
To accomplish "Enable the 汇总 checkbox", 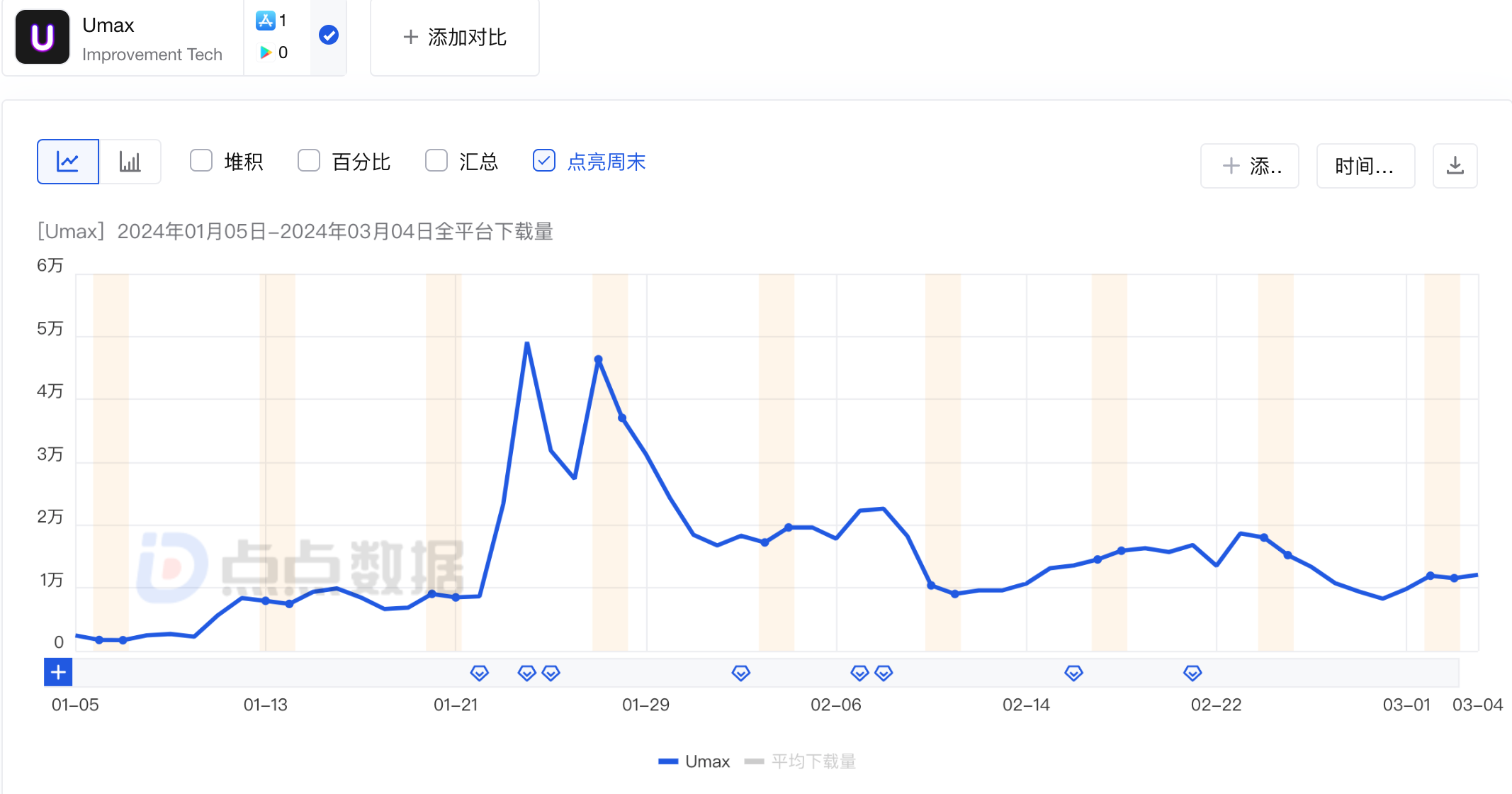I will (x=436, y=160).
